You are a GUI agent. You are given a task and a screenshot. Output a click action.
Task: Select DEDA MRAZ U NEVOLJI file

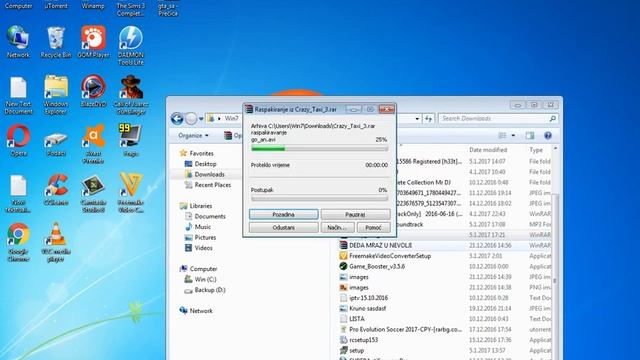[380, 245]
